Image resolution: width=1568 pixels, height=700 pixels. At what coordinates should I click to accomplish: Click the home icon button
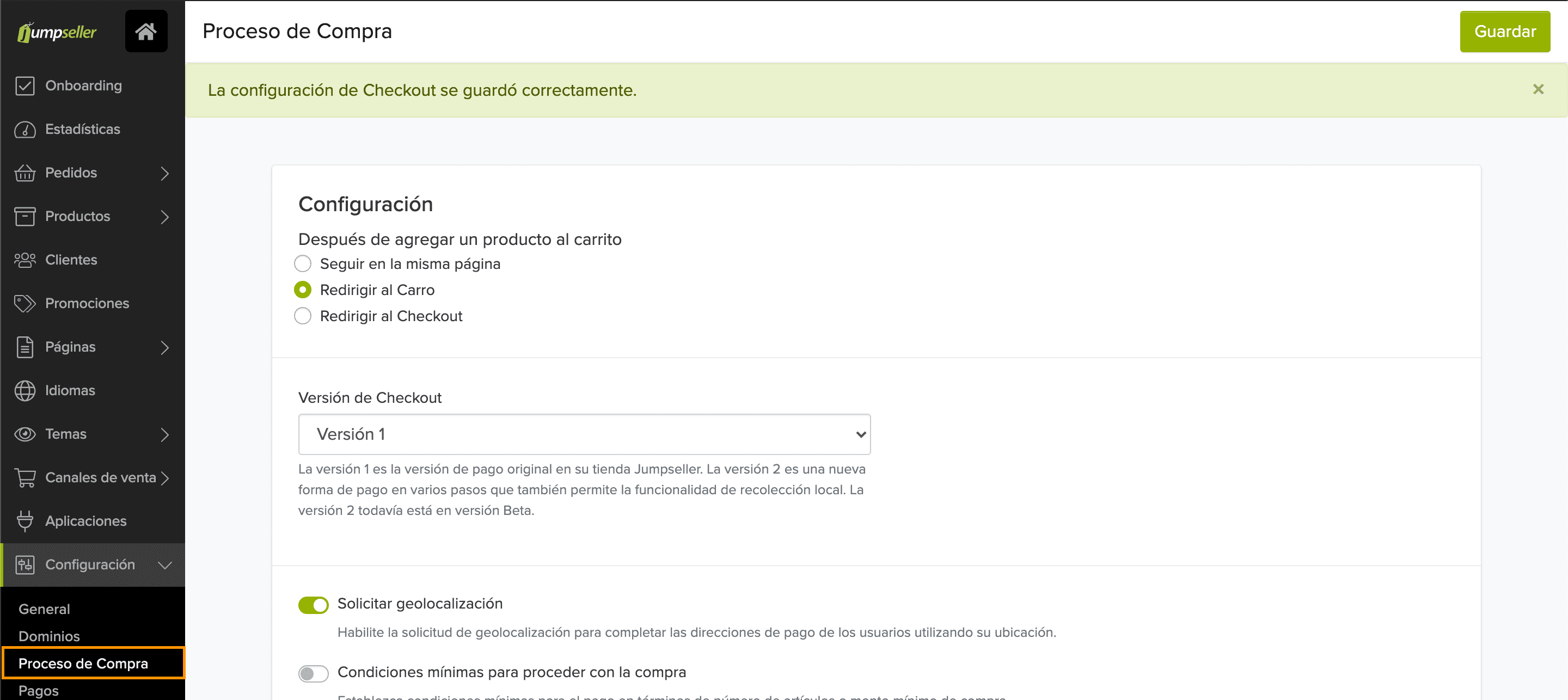146,31
